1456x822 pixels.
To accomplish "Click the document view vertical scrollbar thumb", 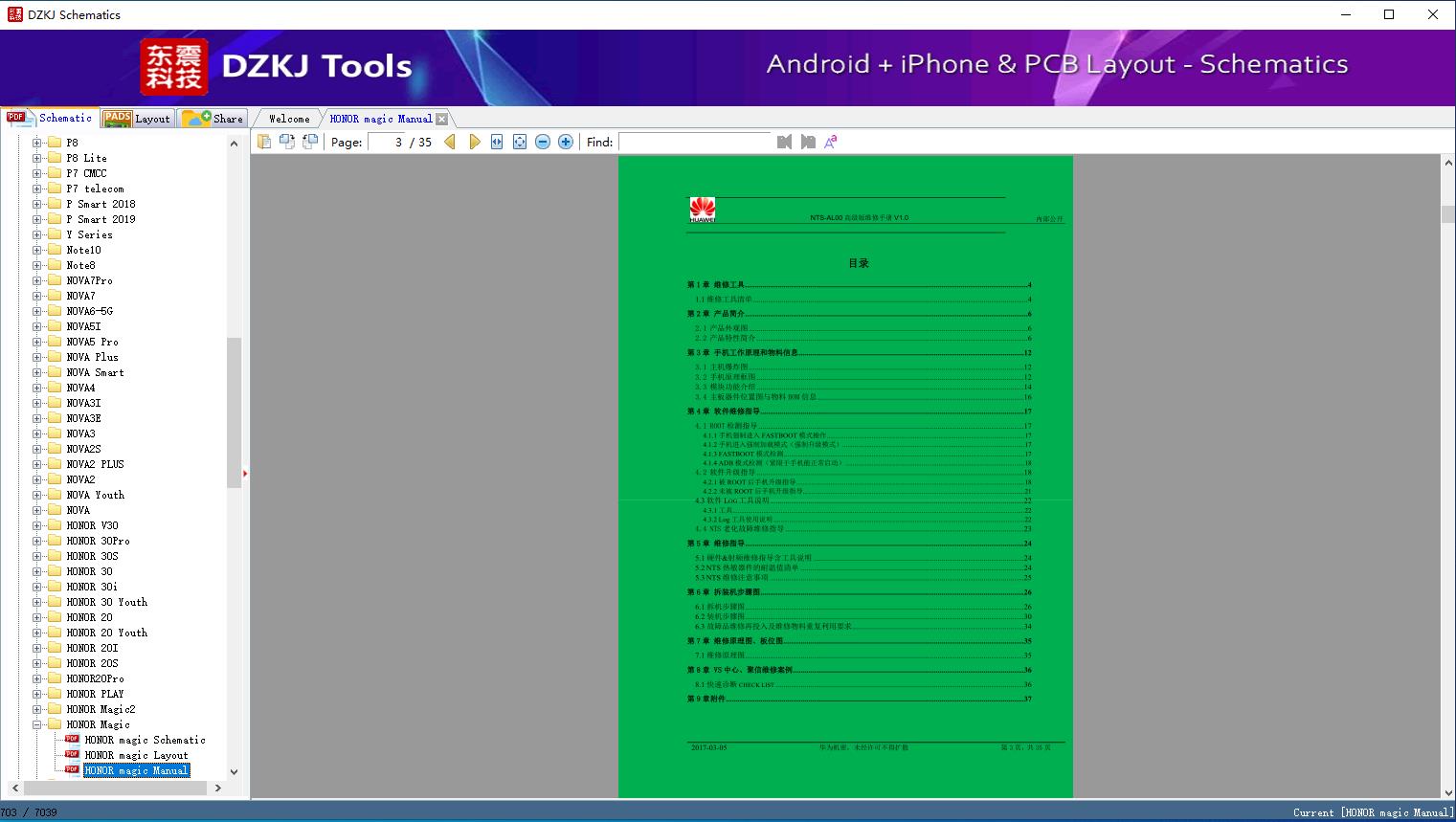I will (x=1448, y=213).
